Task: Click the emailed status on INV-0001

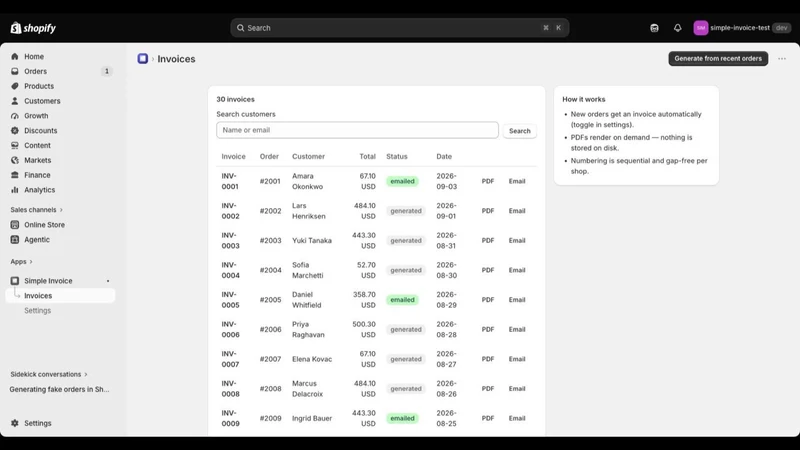Action: (x=402, y=181)
